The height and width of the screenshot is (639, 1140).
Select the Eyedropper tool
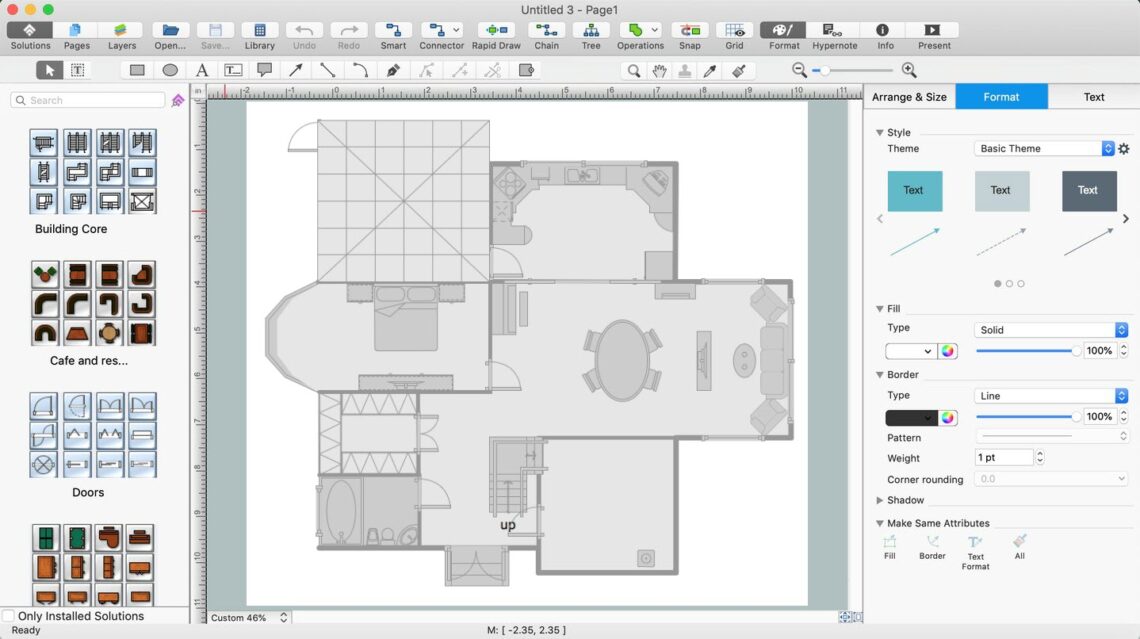tap(709, 70)
